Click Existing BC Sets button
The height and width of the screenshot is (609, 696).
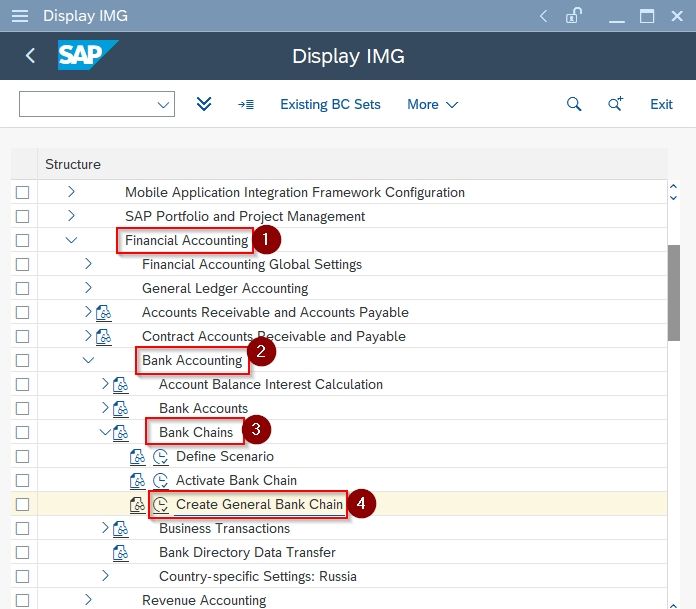coord(330,105)
